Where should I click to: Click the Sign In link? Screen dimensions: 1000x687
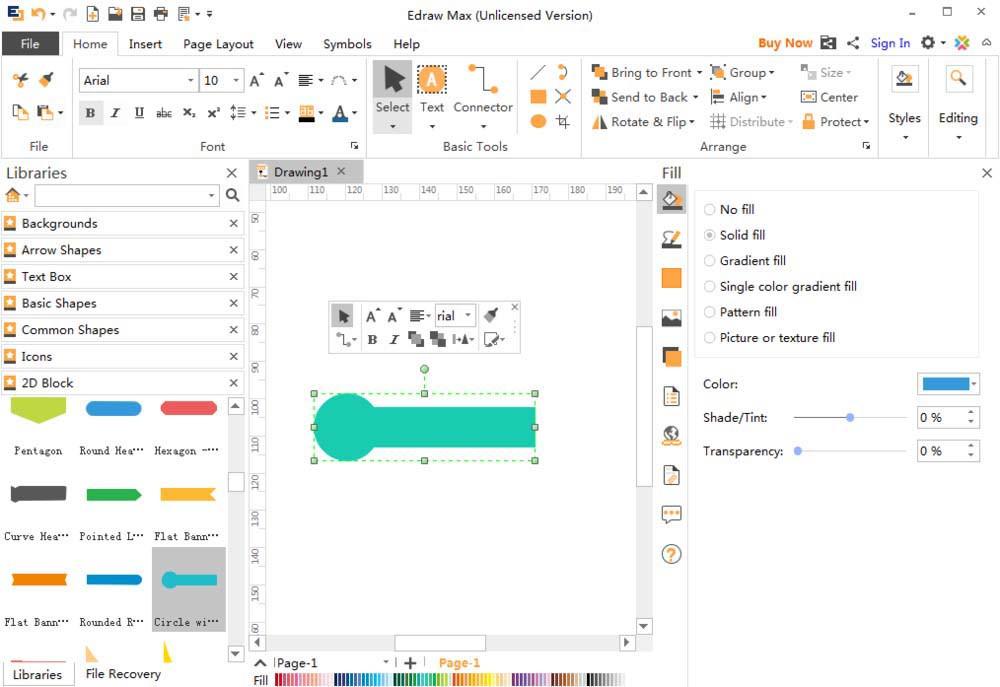pyautogui.click(x=890, y=43)
